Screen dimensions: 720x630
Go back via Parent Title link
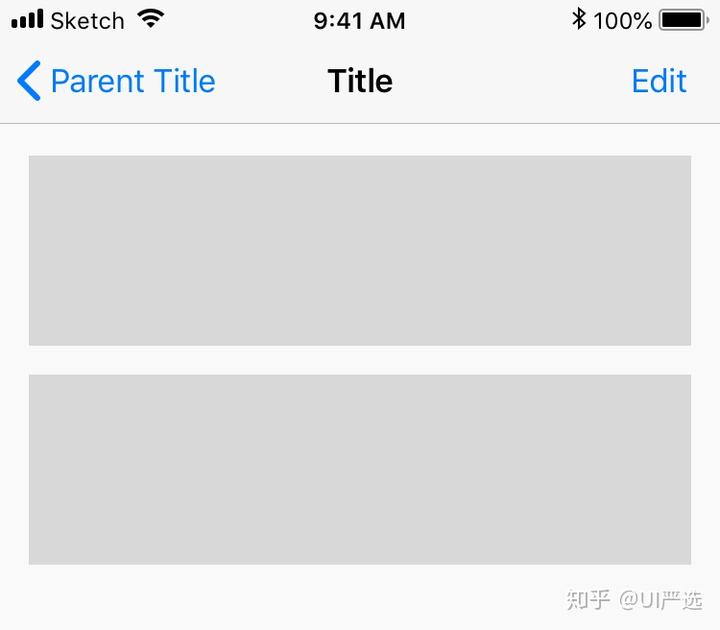coord(133,81)
